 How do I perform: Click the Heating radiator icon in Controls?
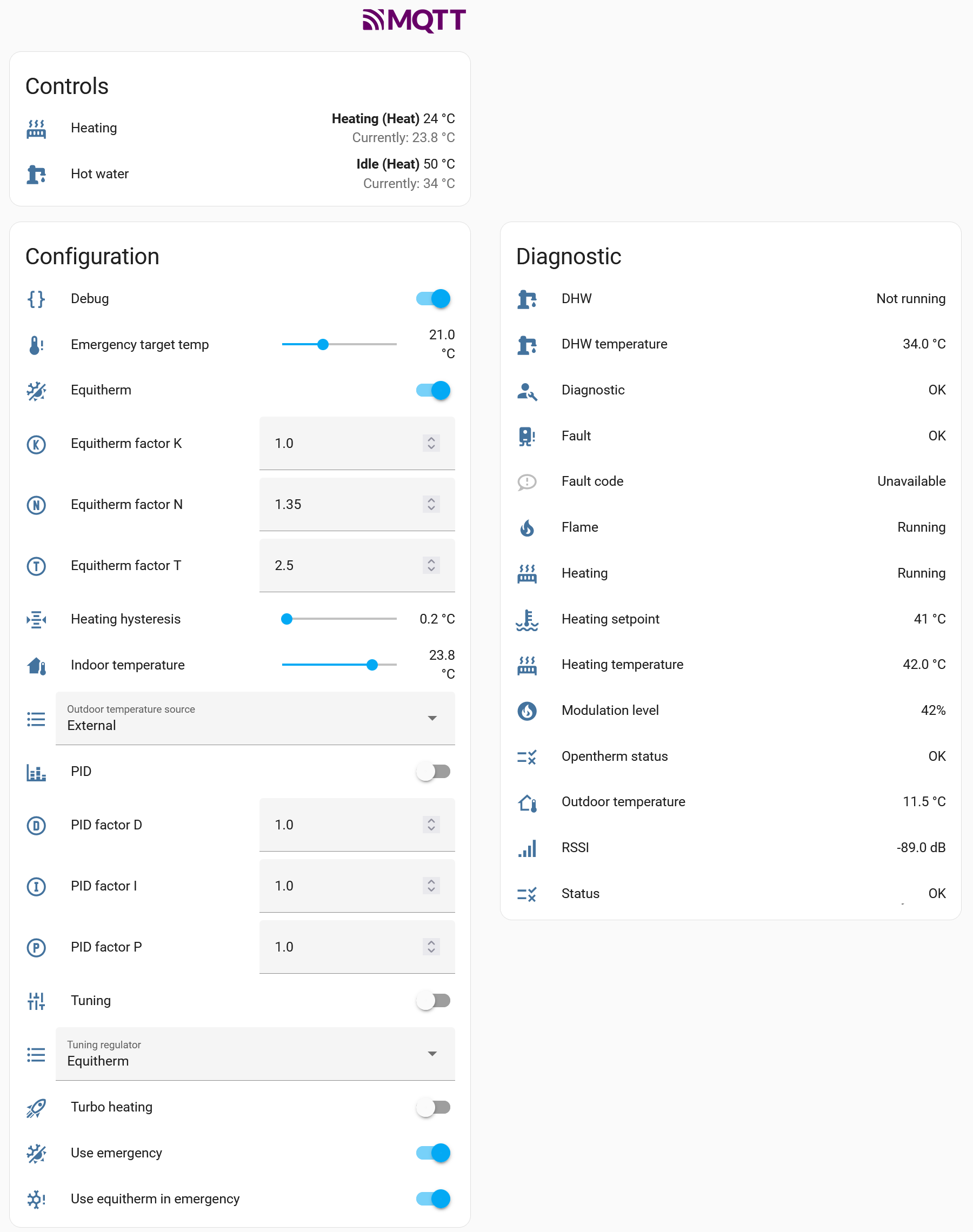click(36, 129)
